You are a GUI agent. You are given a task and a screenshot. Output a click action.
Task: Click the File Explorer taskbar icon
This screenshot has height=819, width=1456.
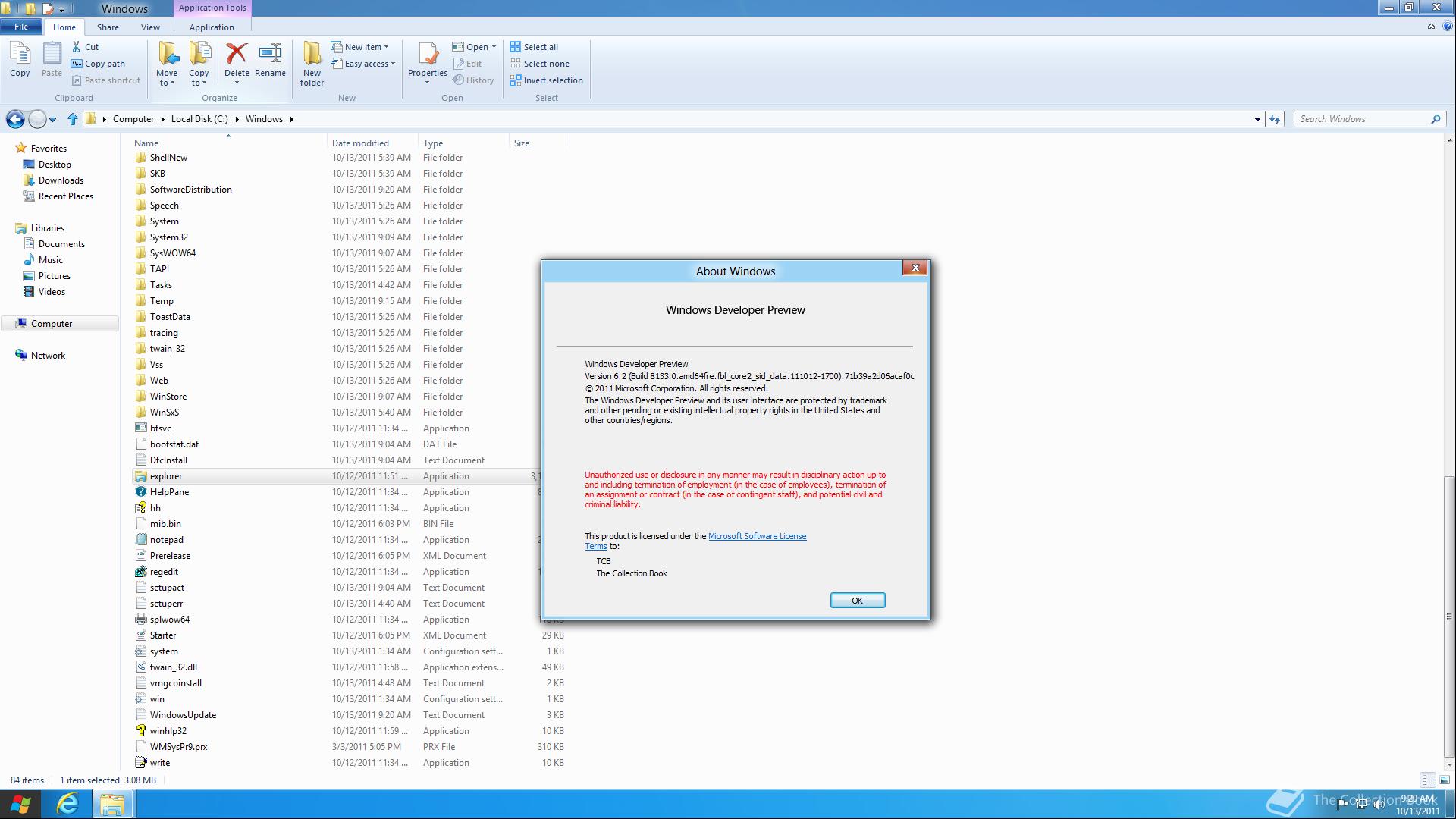tap(112, 804)
